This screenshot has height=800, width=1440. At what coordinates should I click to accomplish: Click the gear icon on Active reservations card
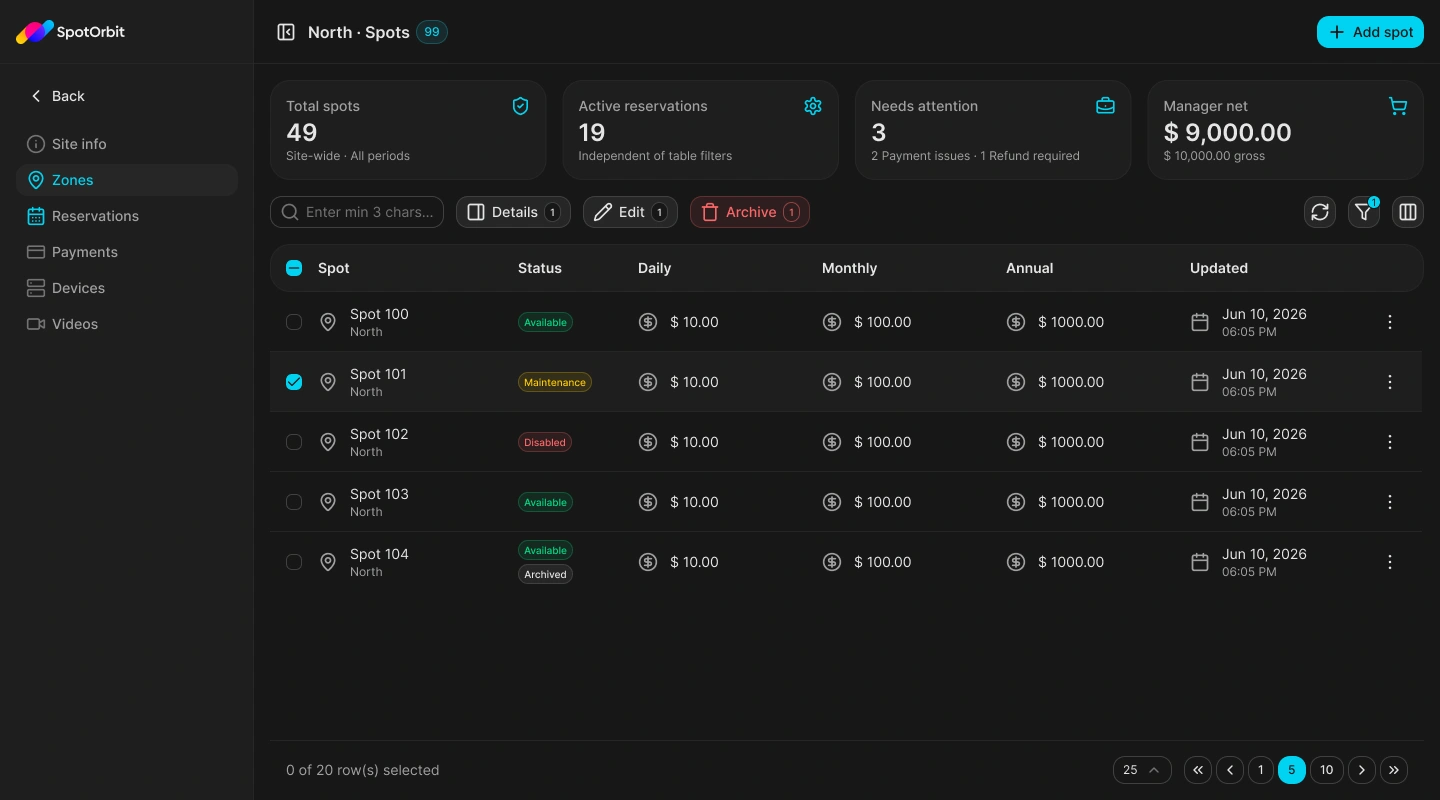pos(813,106)
